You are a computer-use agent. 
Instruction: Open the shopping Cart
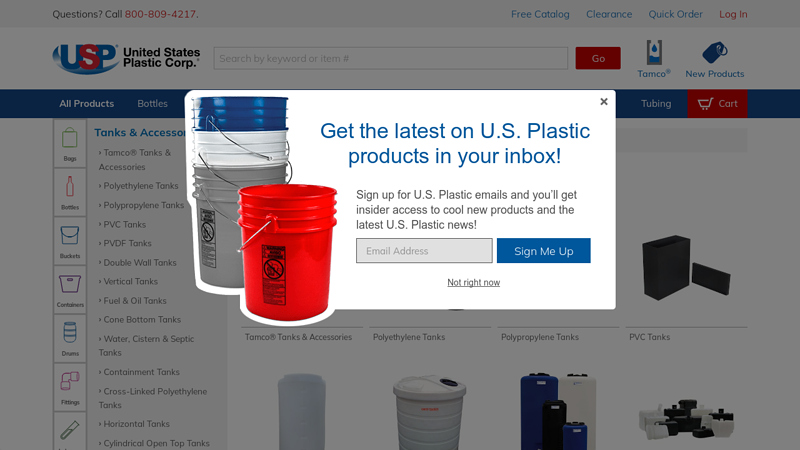717,104
